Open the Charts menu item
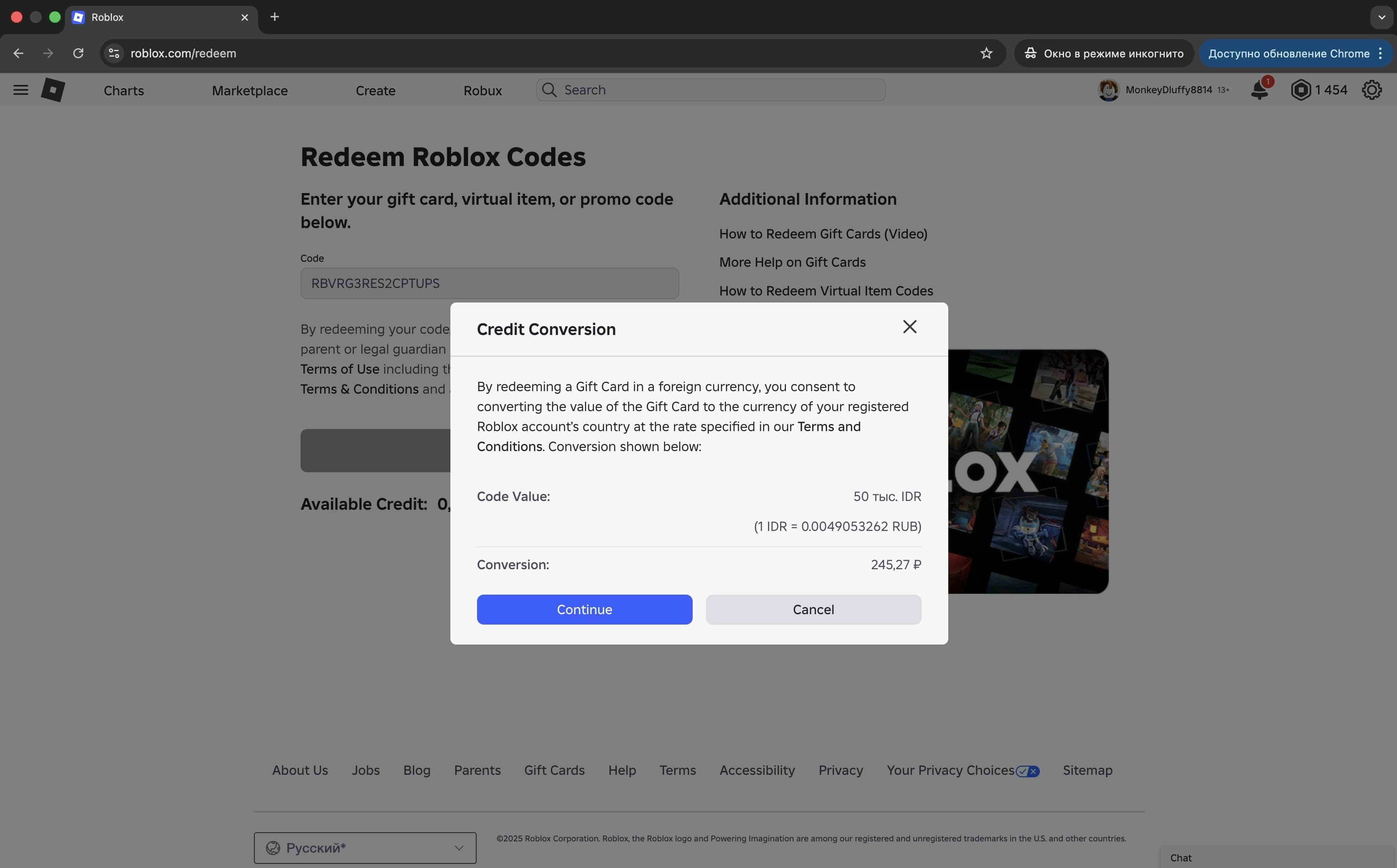 [x=124, y=91]
